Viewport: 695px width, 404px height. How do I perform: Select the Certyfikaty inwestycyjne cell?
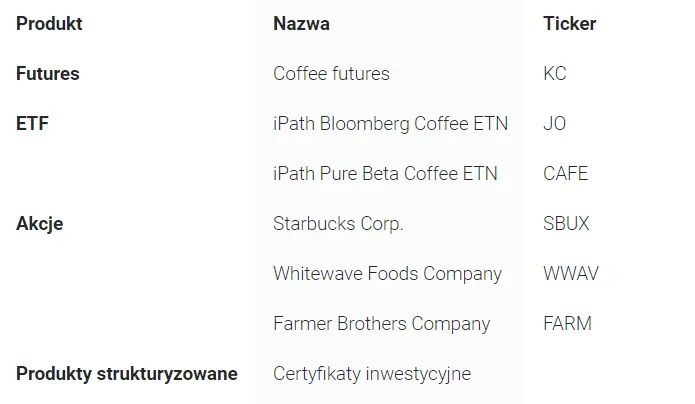coord(372,374)
